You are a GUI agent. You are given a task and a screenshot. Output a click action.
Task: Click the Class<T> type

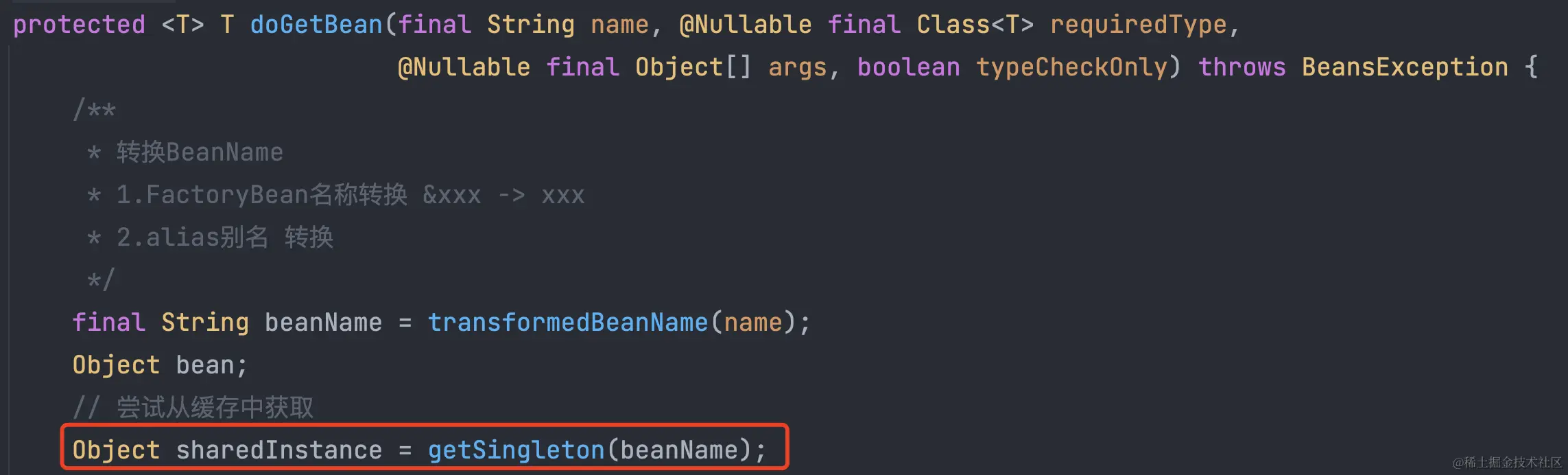(975, 25)
